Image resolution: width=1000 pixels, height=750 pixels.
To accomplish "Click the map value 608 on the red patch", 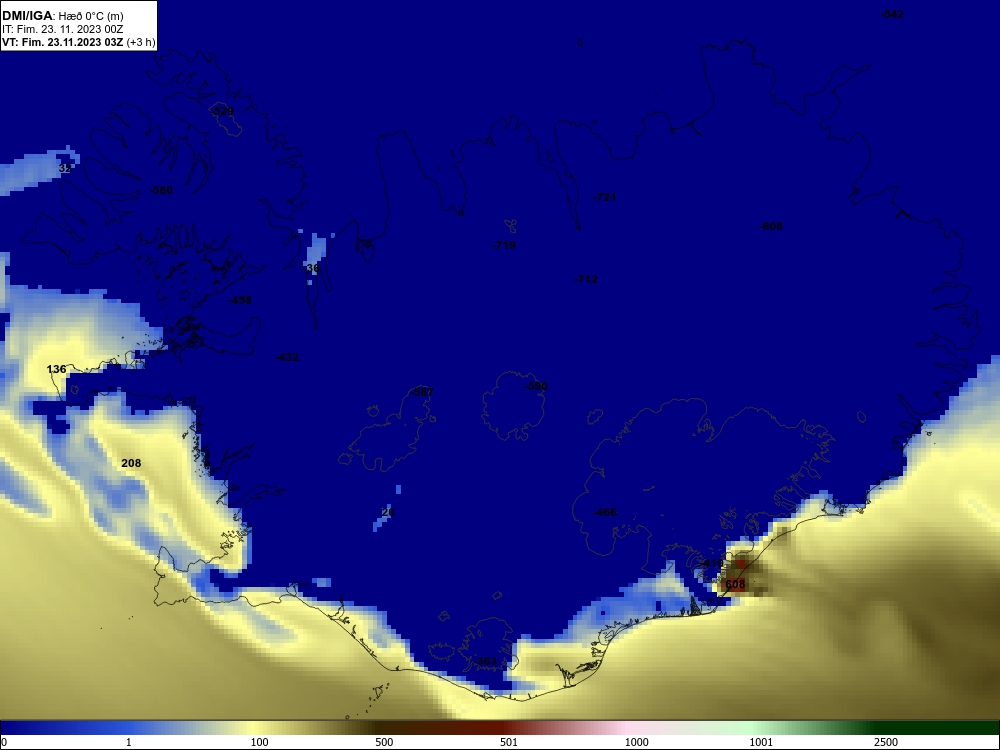I will point(735,584).
